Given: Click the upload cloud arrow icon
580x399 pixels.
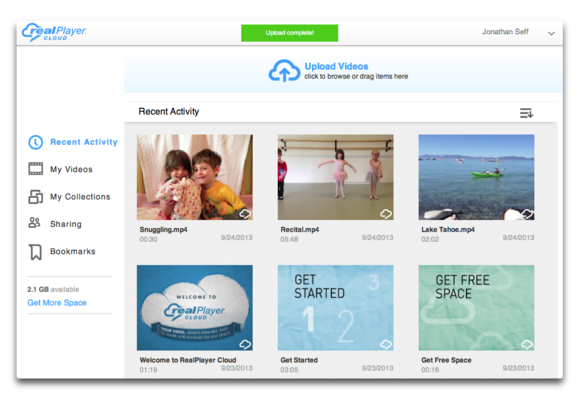Looking at the screenshot, I should coord(284,70).
